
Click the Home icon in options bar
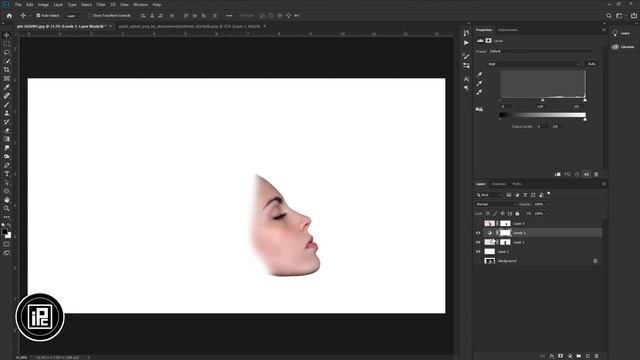pos(9,16)
